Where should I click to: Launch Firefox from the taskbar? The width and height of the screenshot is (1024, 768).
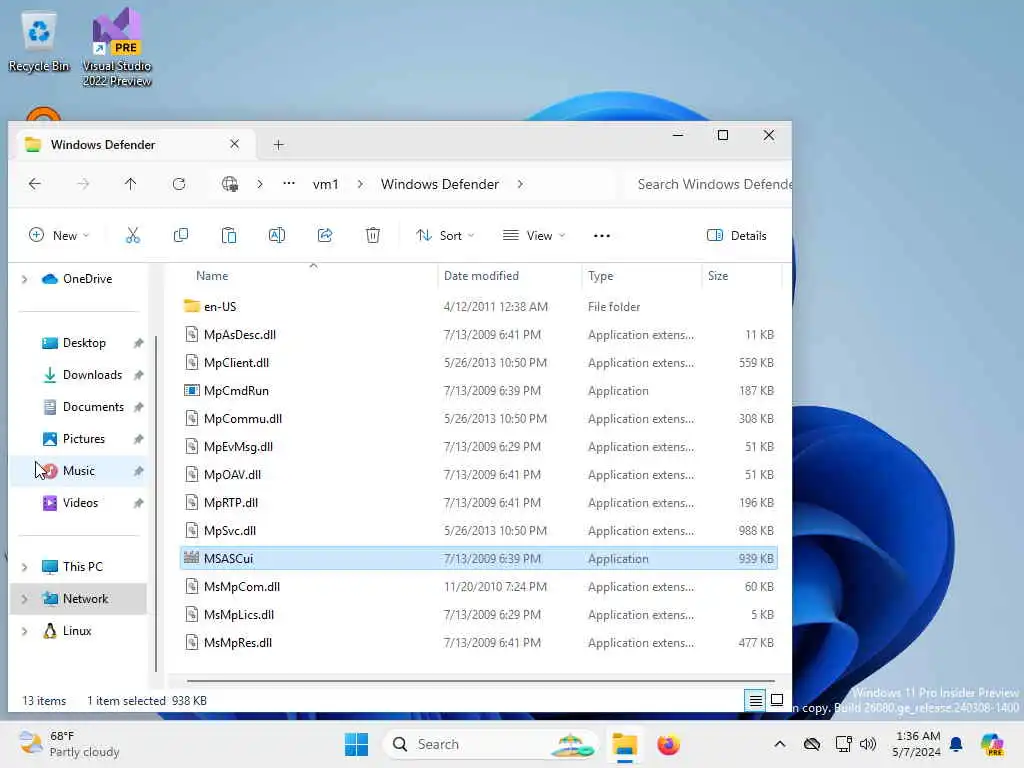click(x=669, y=744)
